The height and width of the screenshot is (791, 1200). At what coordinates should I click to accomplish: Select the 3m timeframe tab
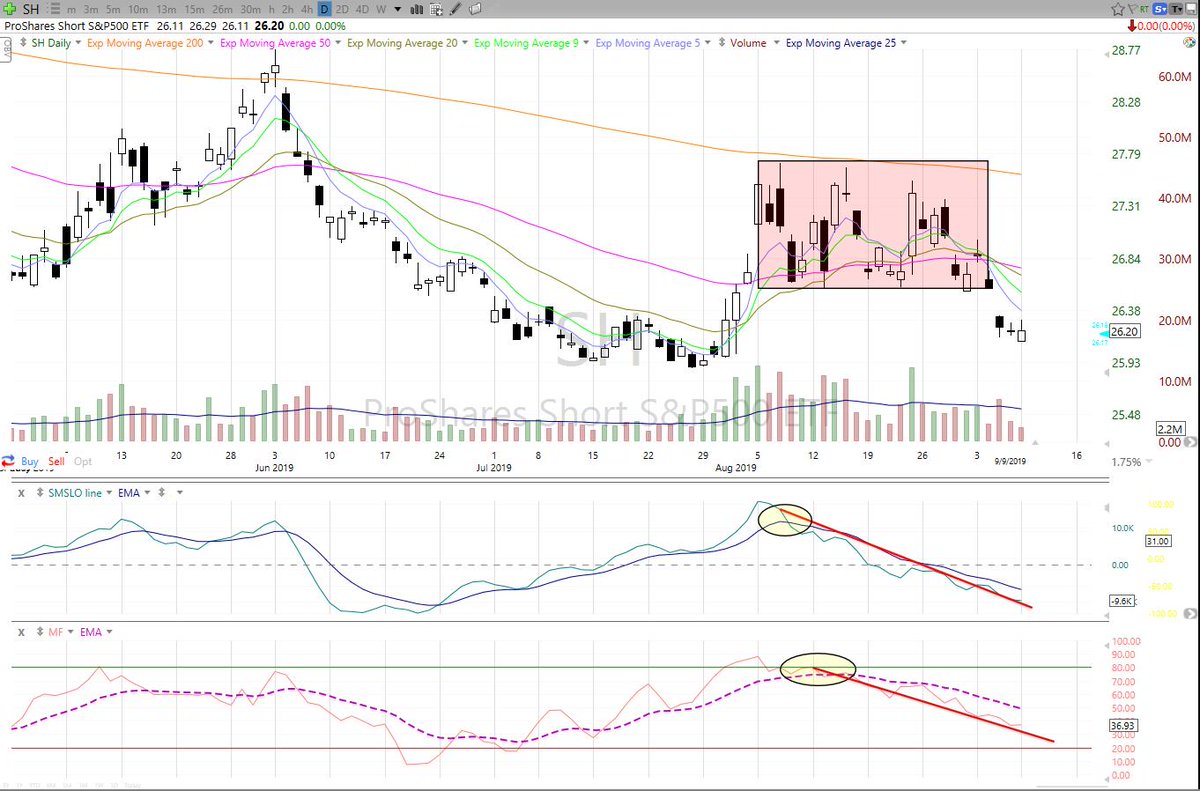point(93,9)
